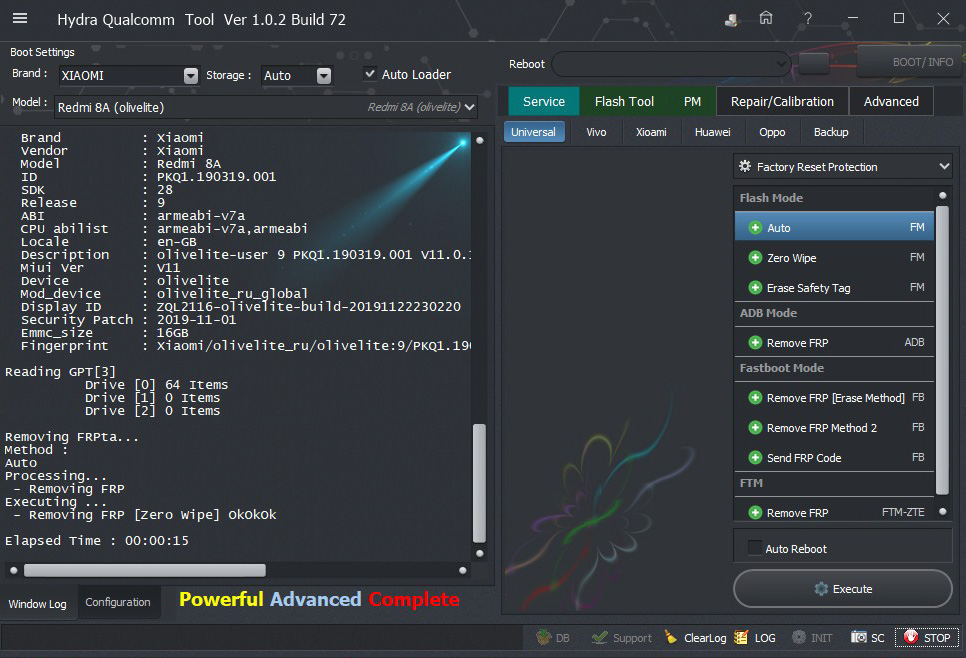Open the LOG notes icon
This screenshot has height=658, width=966.
[x=741, y=637]
